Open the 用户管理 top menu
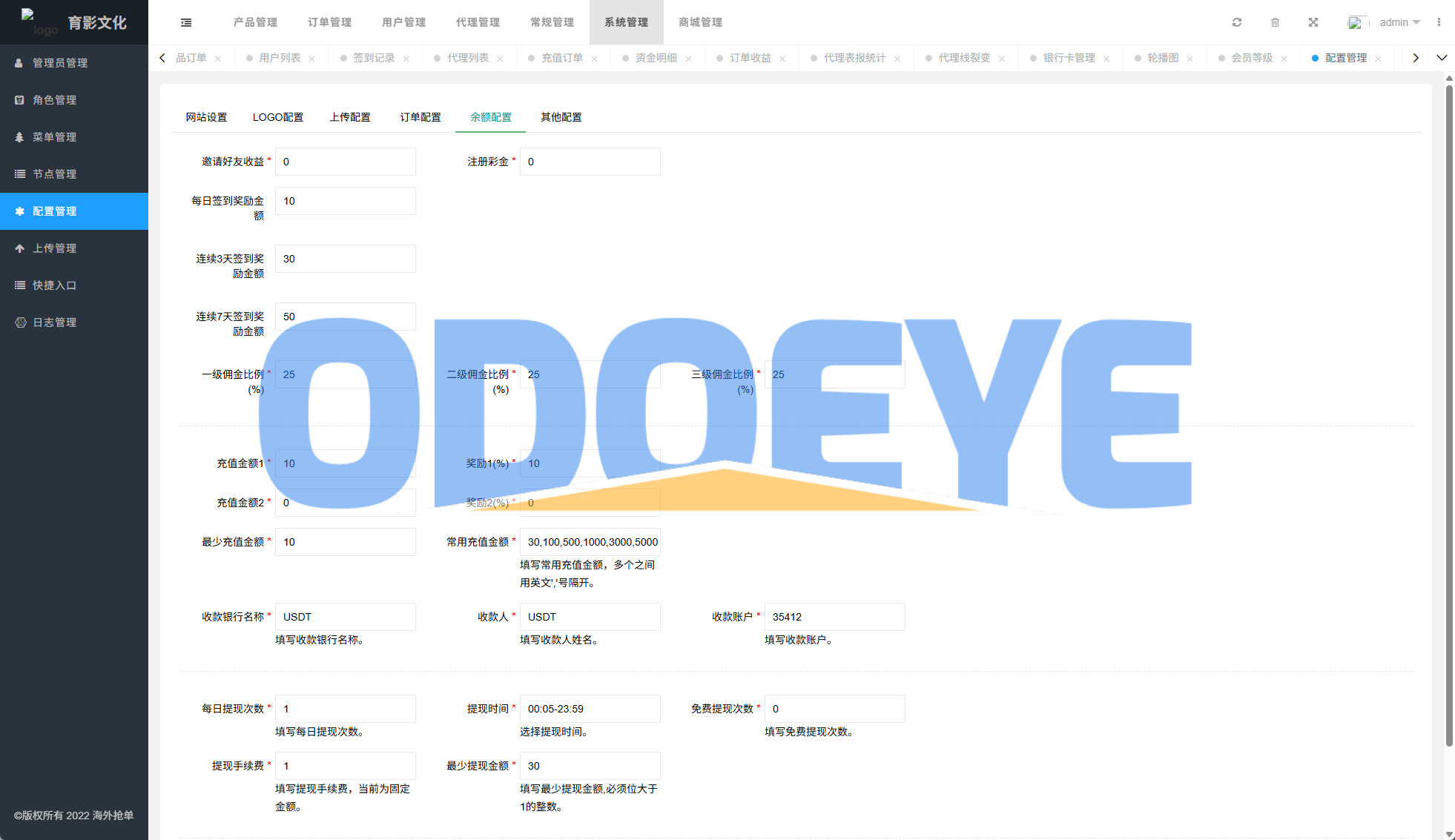The image size is (1455, 840). coord(403,22)
